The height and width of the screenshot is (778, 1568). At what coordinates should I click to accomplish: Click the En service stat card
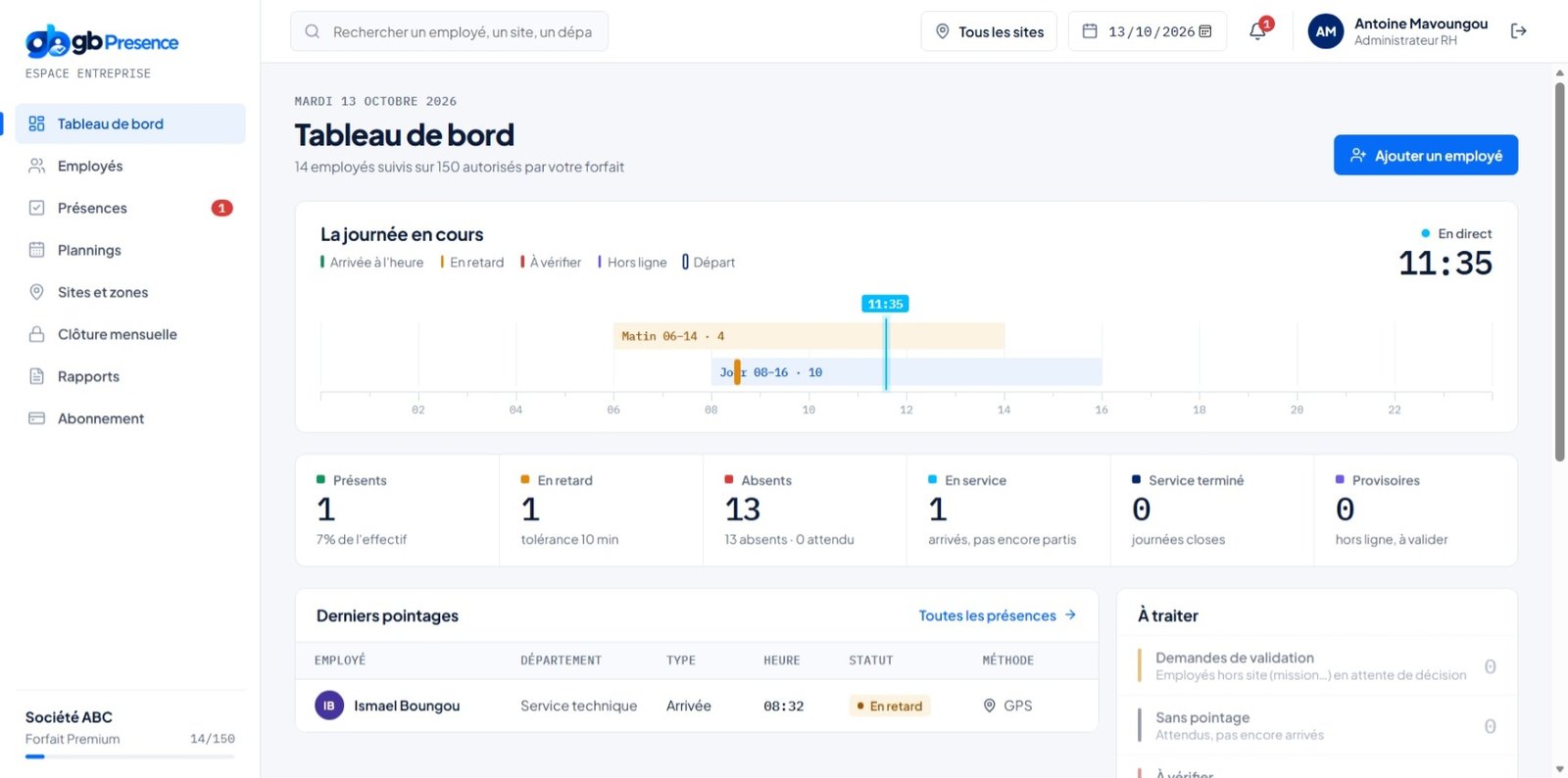tap(1008, 510)
